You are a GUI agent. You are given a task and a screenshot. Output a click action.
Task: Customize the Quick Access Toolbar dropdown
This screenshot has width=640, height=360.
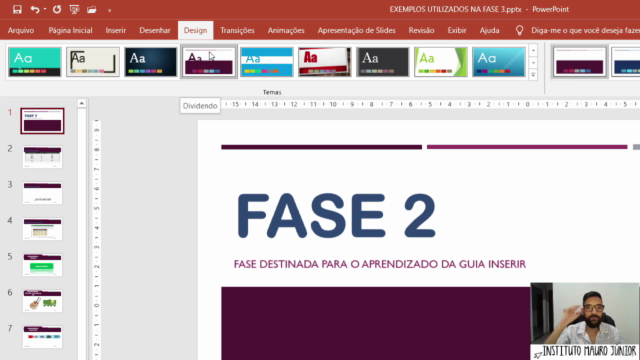point(109,10)
